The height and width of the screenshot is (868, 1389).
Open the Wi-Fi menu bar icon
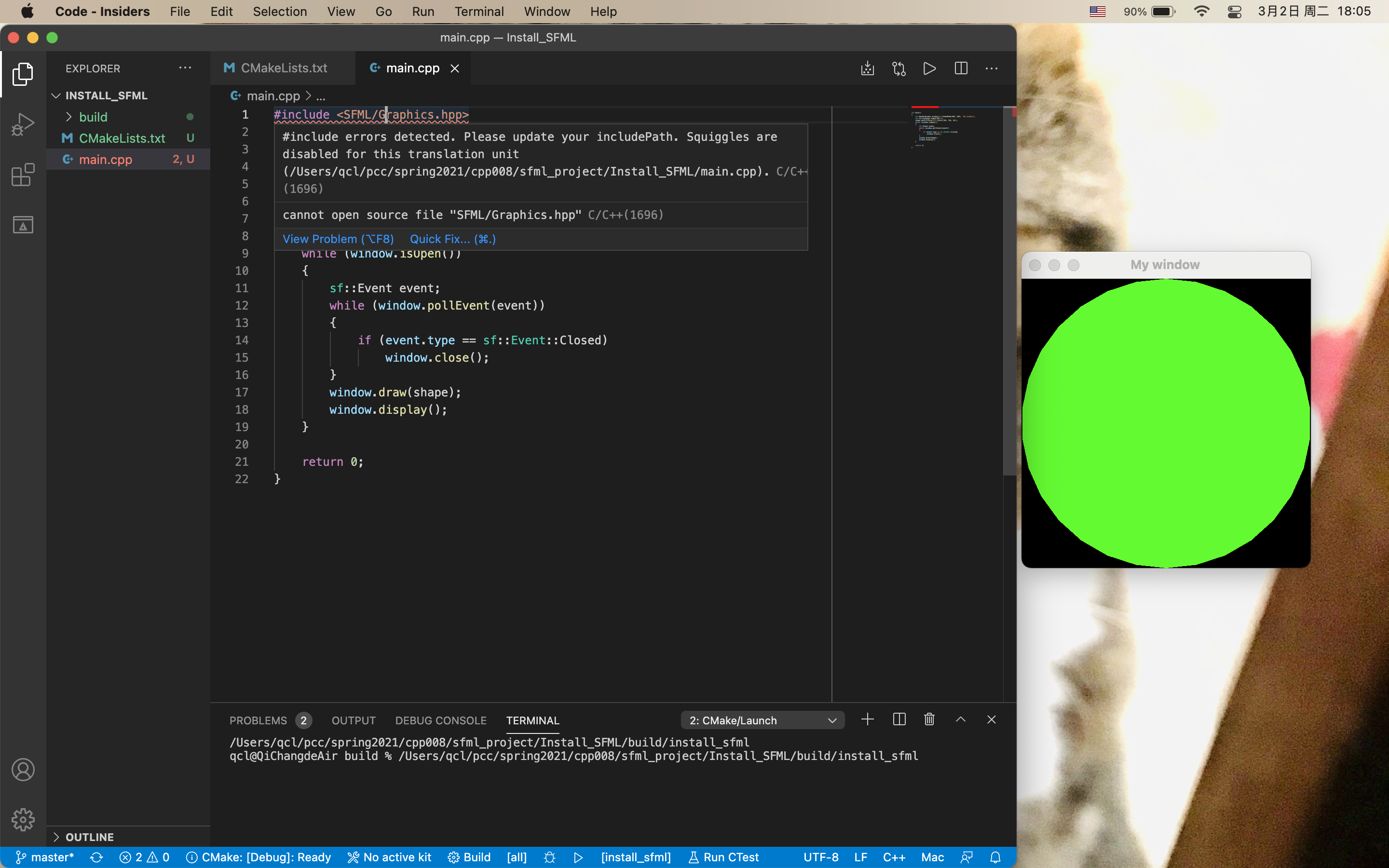click(1201, 12)
